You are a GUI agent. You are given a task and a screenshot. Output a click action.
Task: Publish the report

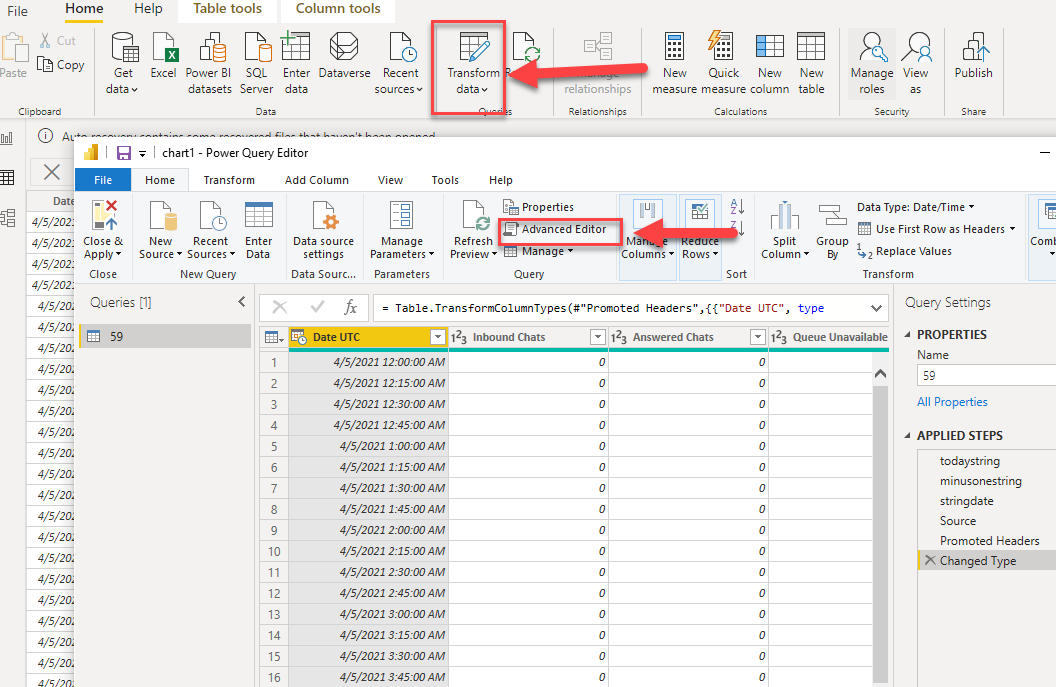click(973, 57)
